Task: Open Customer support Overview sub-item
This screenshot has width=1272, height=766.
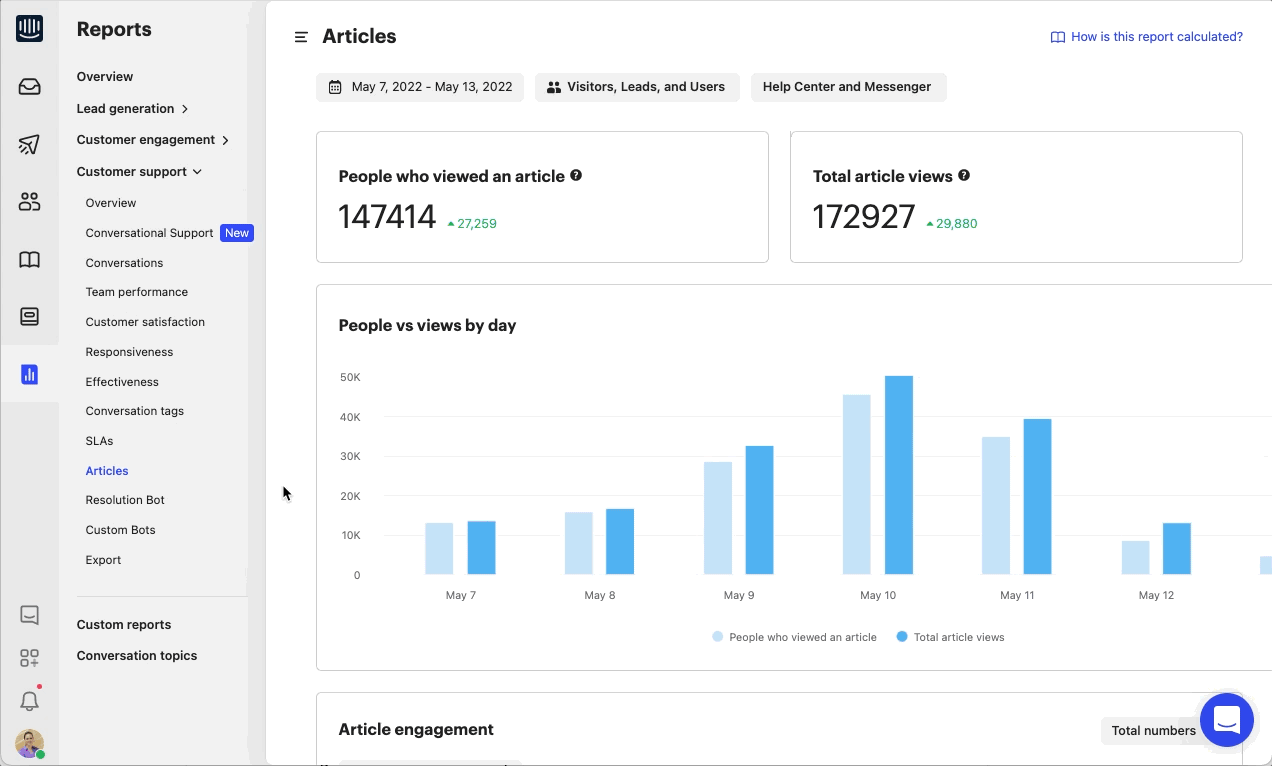Action: [111, 203]
